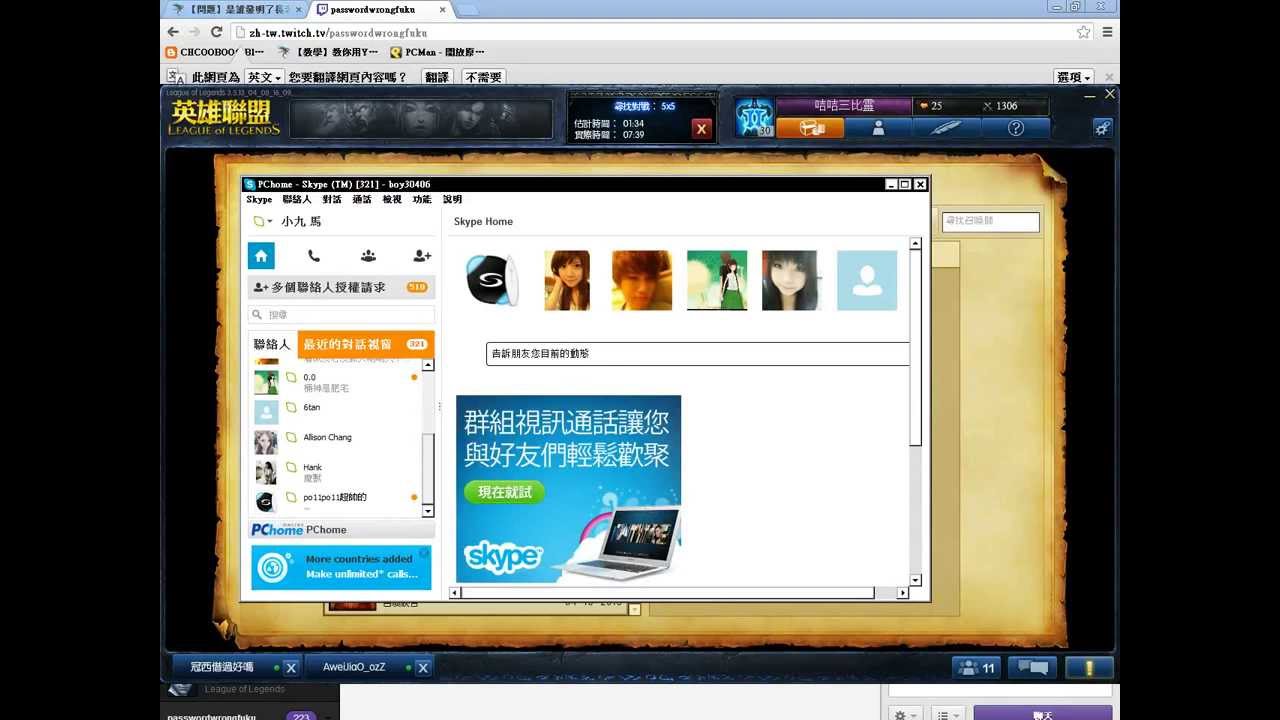Open League settings gear icon

coord(1102,128)
